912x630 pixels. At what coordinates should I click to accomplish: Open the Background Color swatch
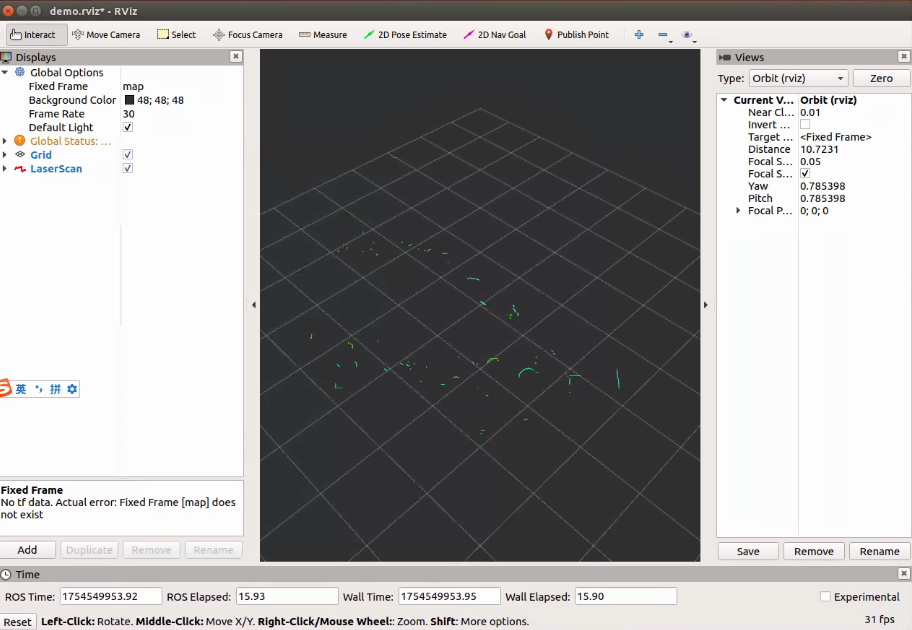[129, 100]
